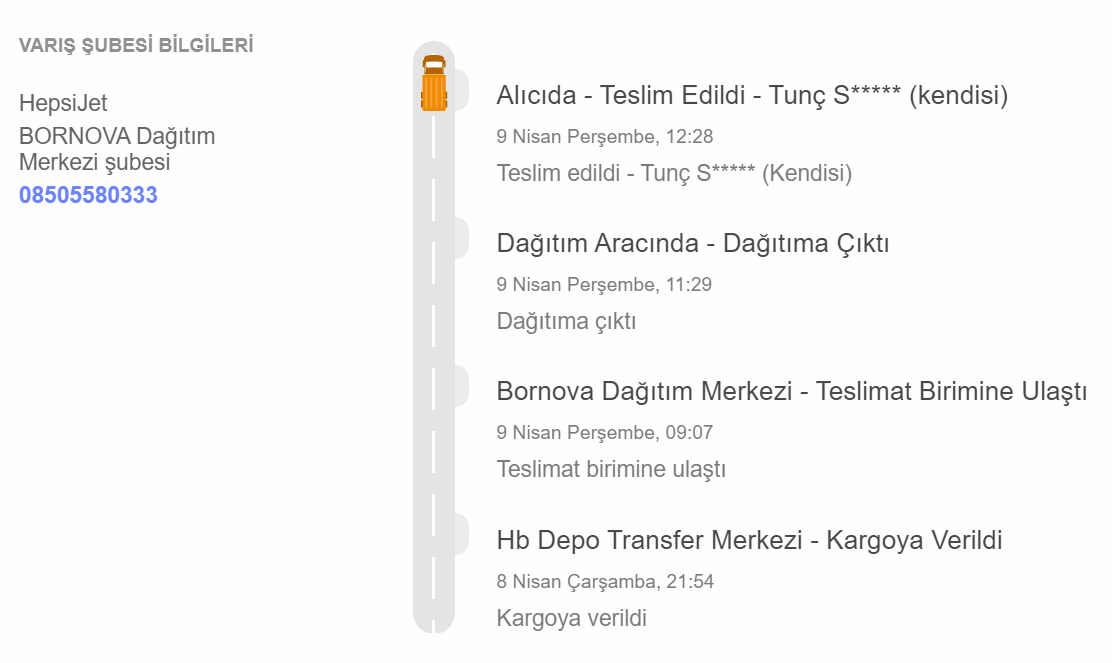Click the Teslim edildi - Tunç S***** (Kendisi) description
Image resolution: width=1112 pixels, height=663 pixels.
point(674,173)
